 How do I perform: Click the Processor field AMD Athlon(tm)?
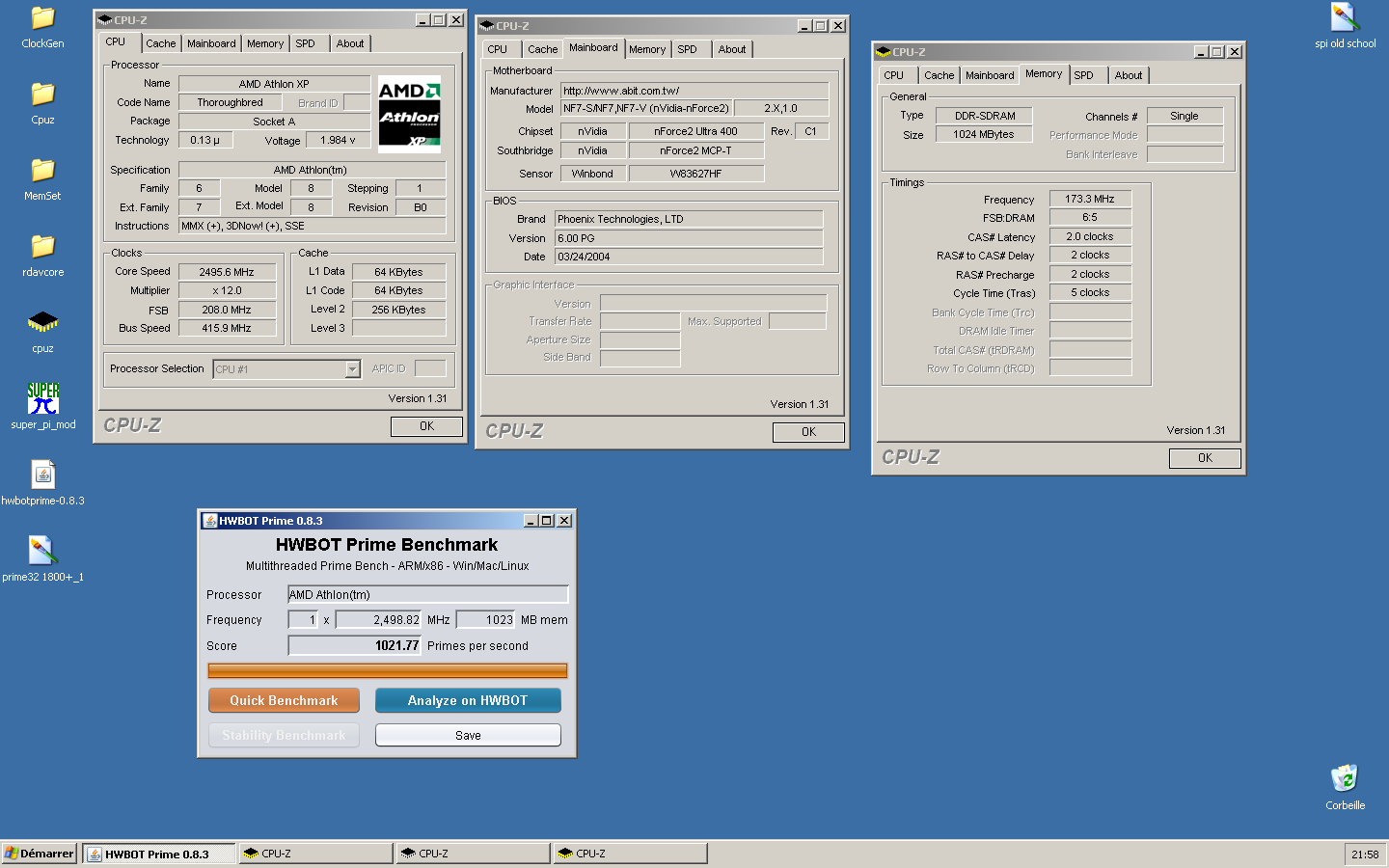coord(428,594)
